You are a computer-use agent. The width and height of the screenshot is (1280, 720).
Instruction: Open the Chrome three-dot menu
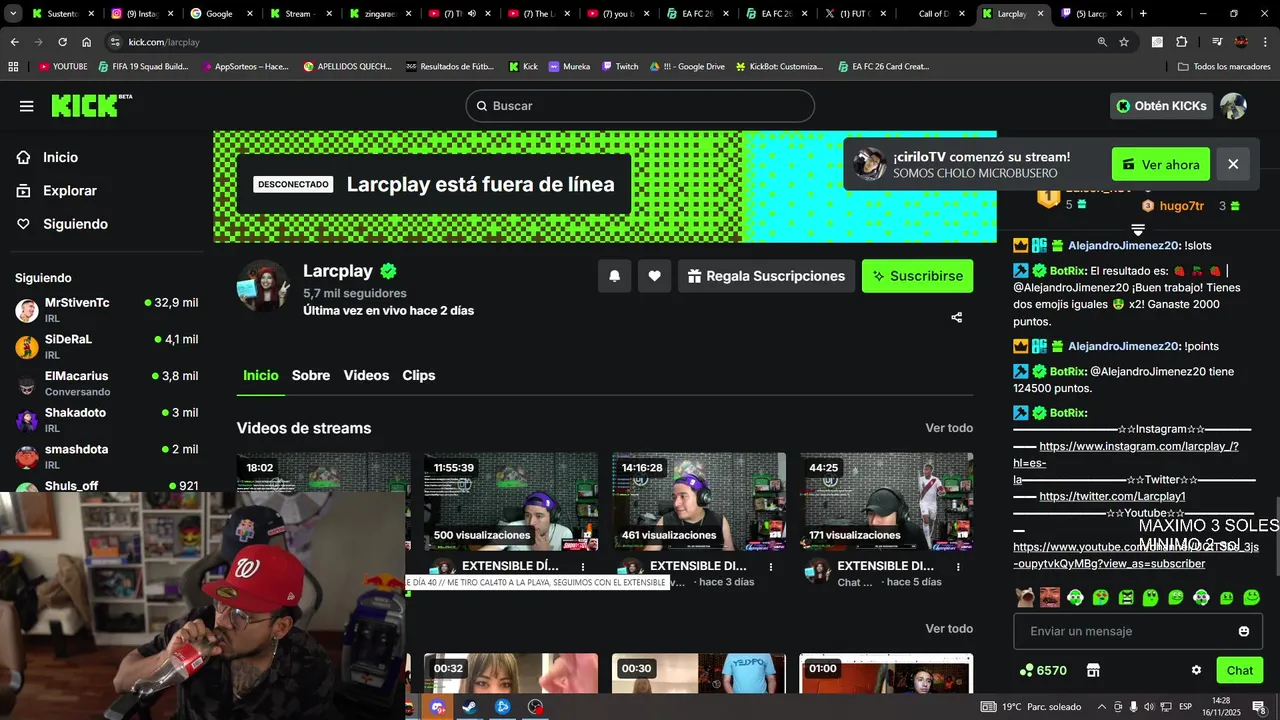(1265, 42)
